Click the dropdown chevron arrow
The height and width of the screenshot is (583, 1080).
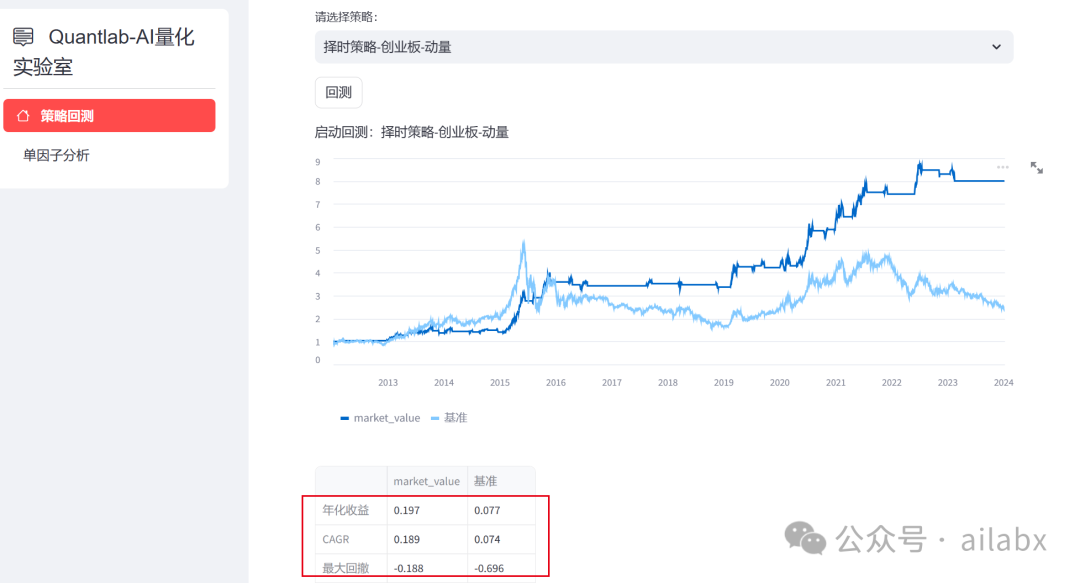tap(996, 47)
